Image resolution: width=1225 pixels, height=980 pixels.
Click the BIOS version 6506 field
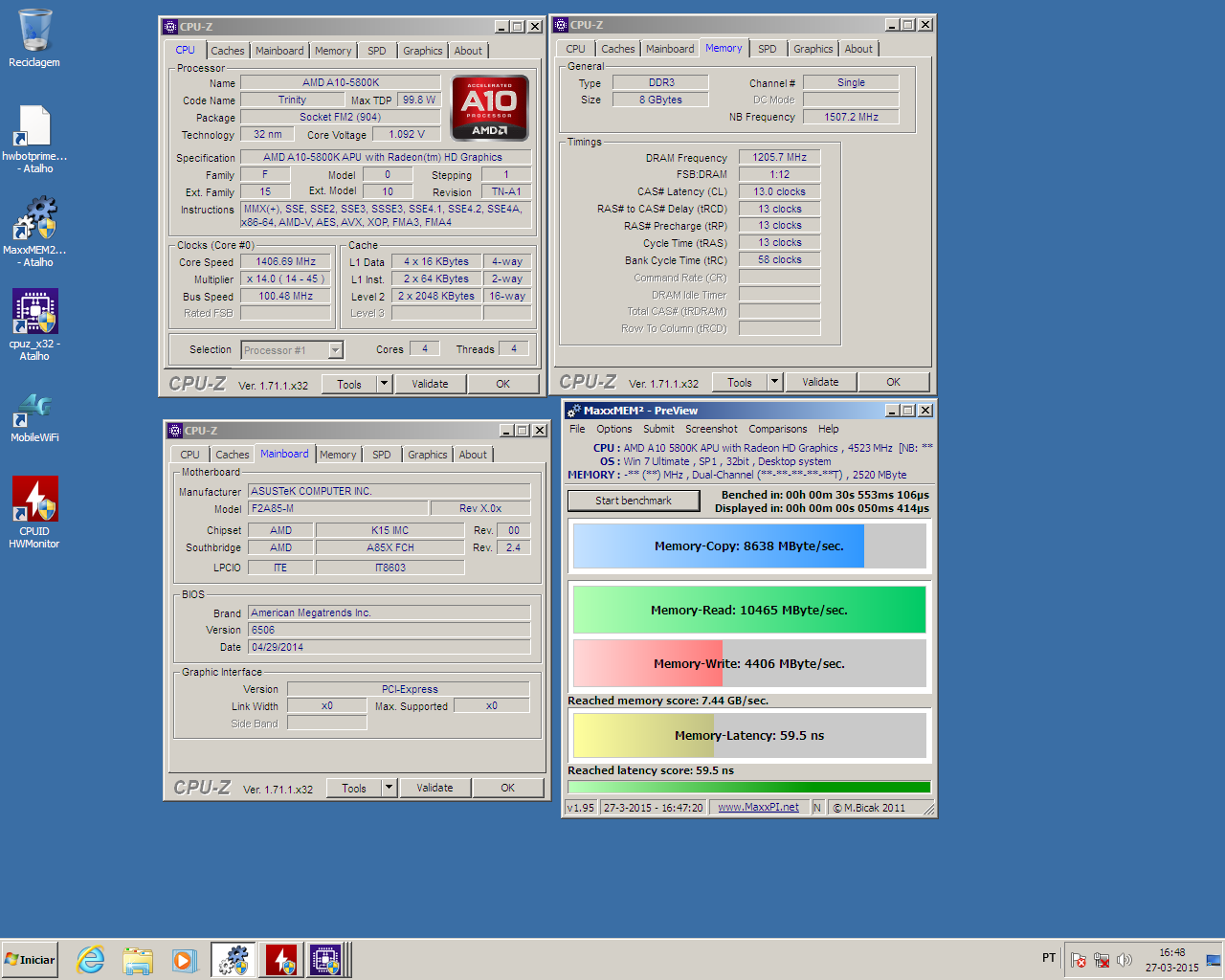click(390, 630)
